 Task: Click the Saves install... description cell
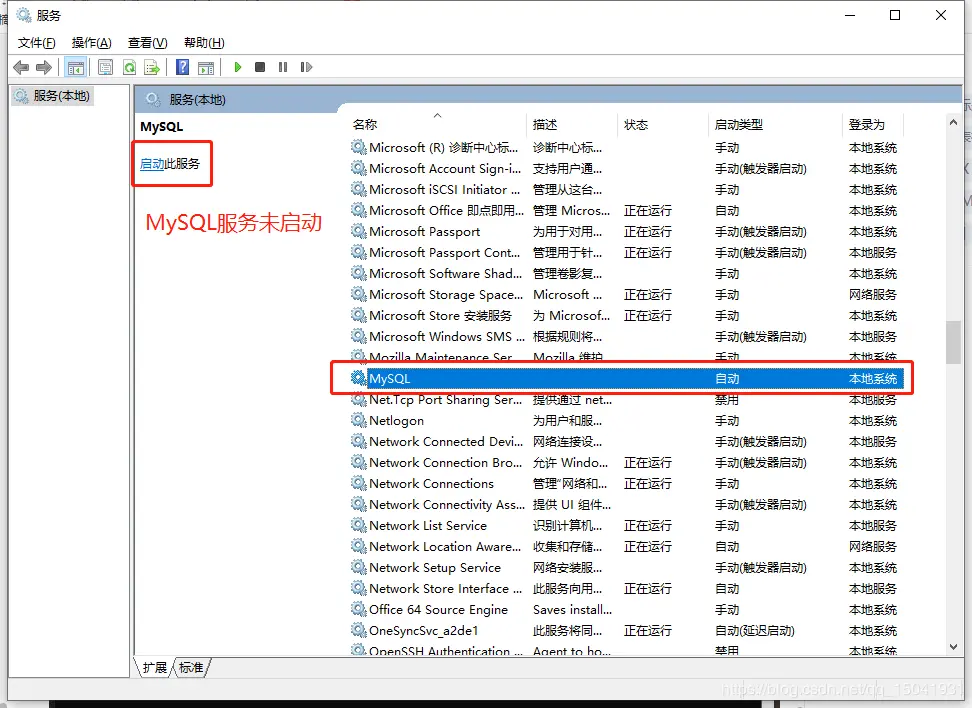[572, 609]
